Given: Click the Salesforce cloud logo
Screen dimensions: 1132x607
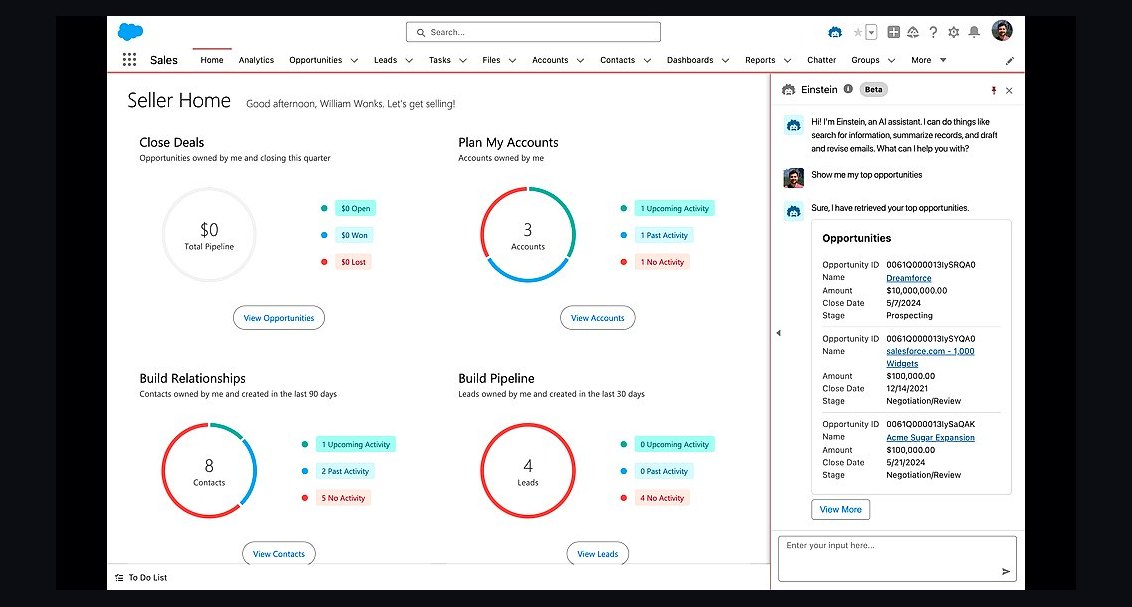Looking at the screenshot, I should (131, 32).
